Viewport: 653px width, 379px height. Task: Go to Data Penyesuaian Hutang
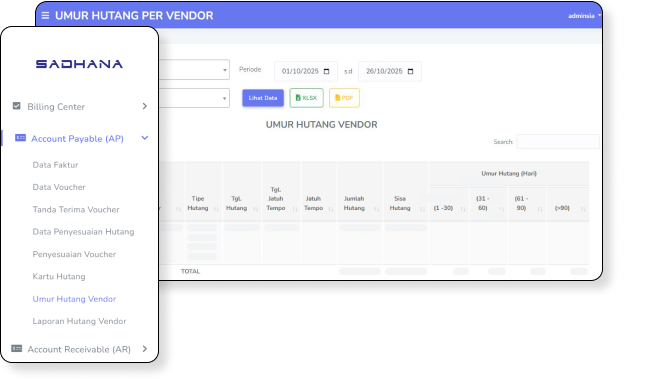(83, 232)
